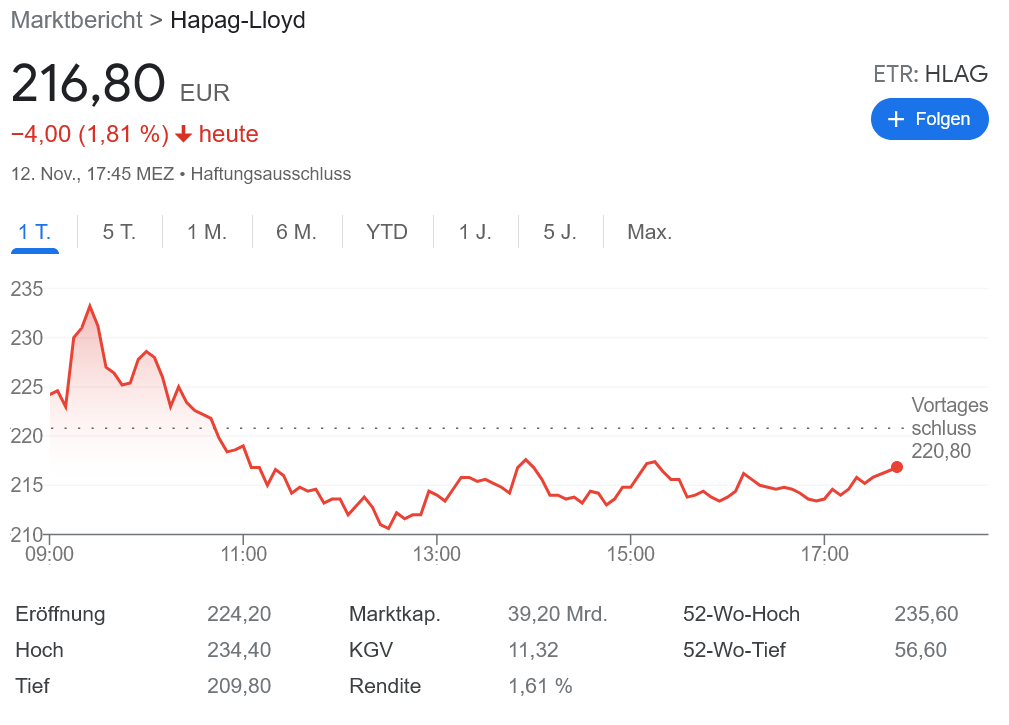
Task: Click the ETR: HLAG ticker symbol
Action: [930, 74]
